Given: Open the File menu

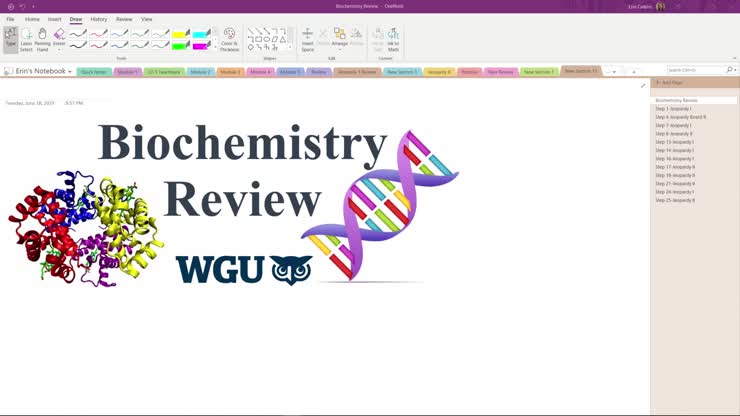Looking at the screenshot, I should pos(10,19).
